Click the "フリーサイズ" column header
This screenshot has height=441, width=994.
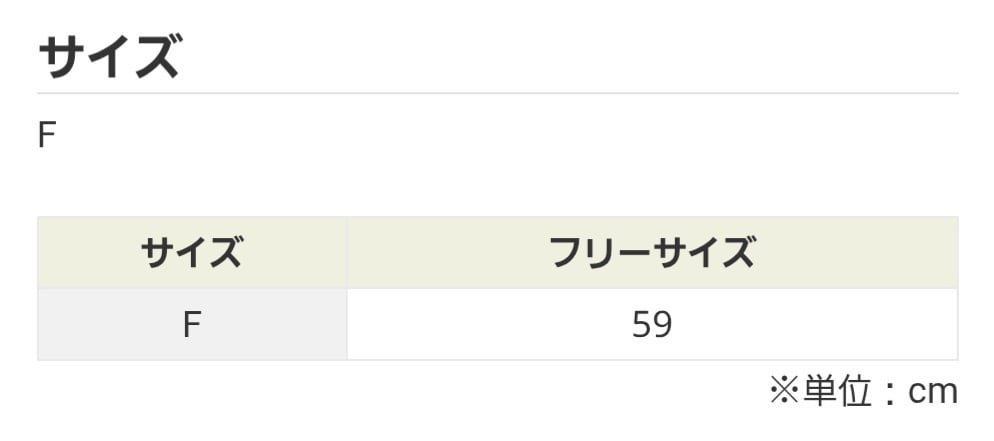[652, 253]
